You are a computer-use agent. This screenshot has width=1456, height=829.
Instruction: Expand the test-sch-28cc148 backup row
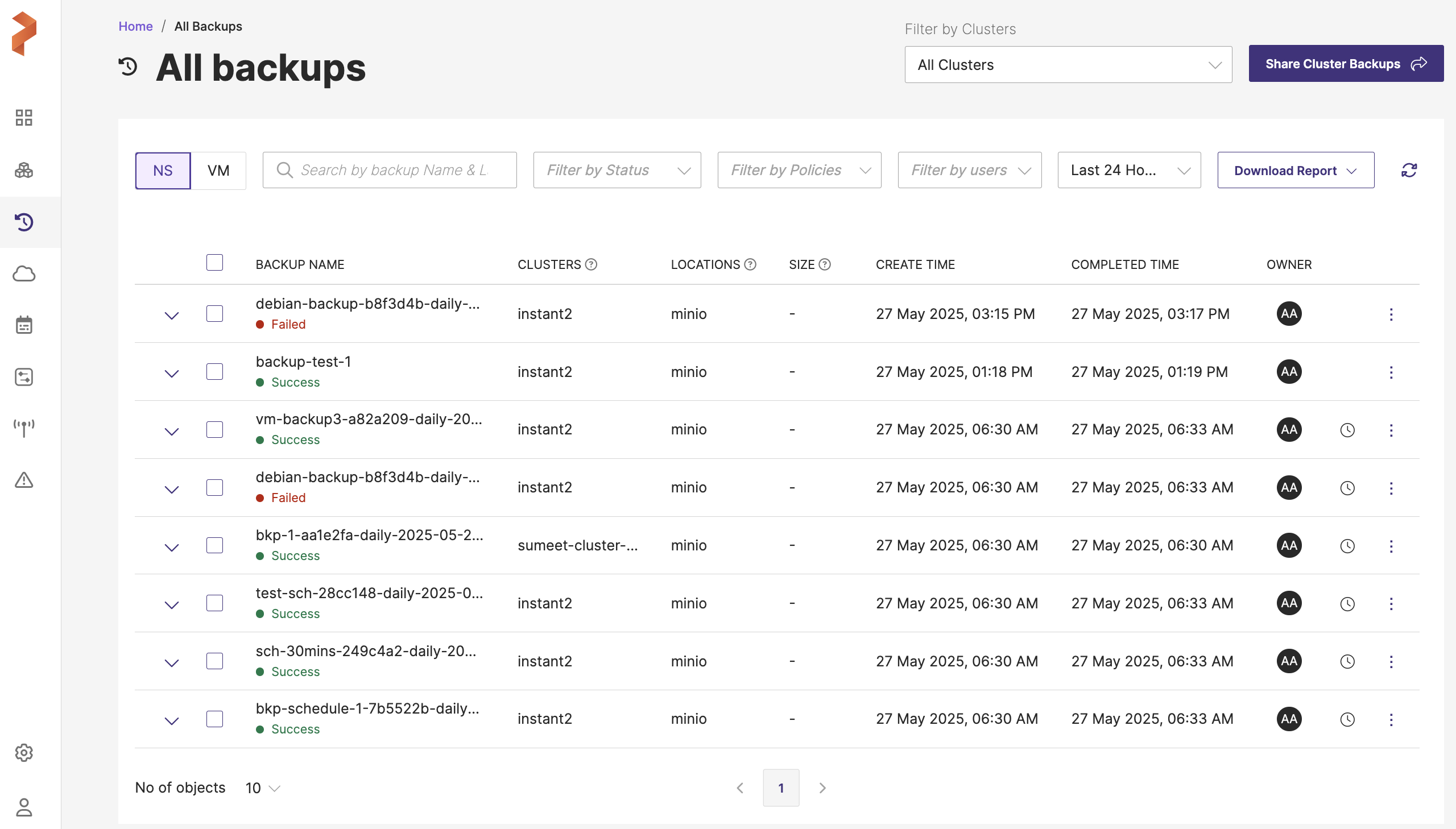(x=171, y=604)
